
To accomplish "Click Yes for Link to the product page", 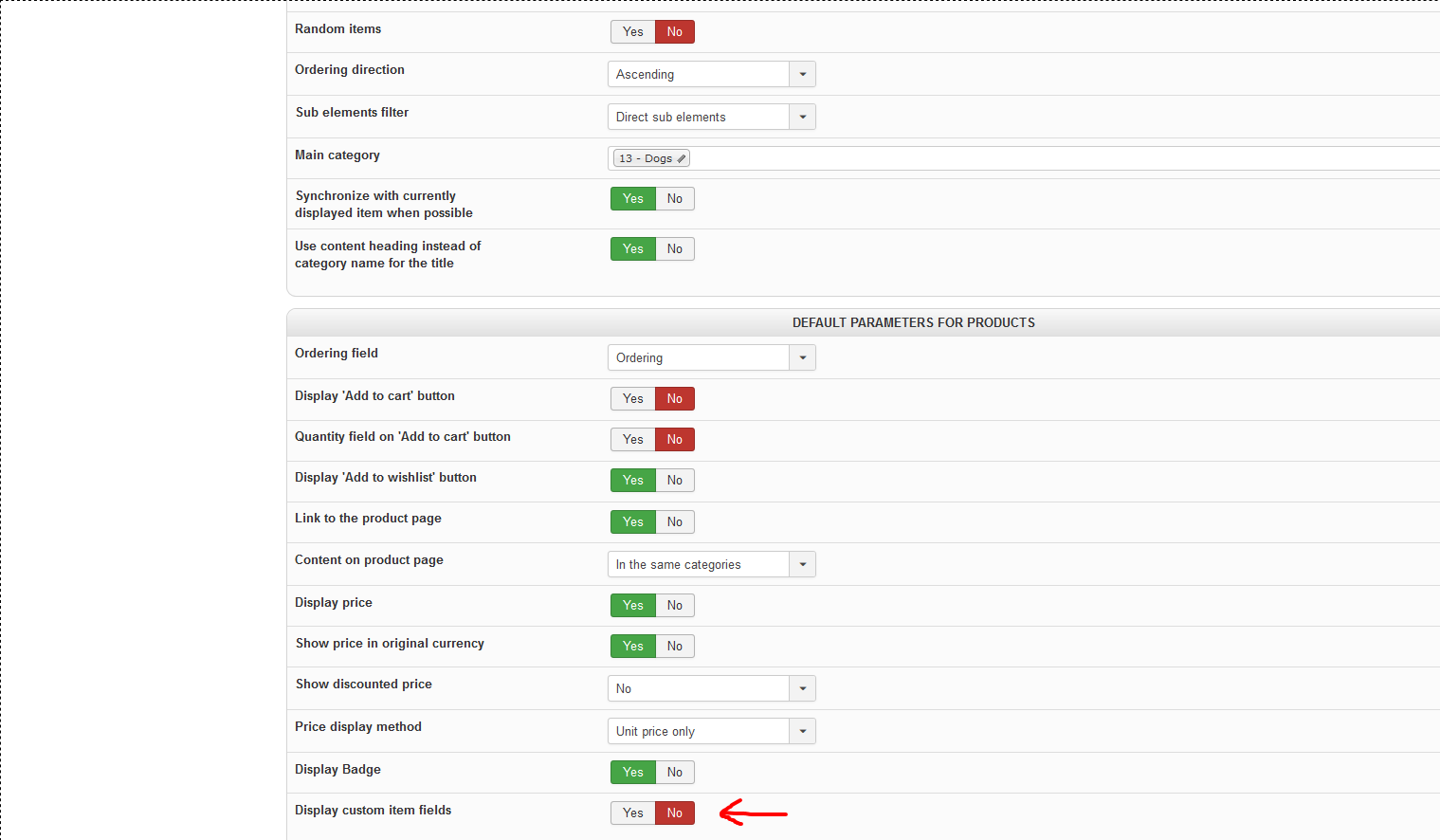I will point(633,522).
